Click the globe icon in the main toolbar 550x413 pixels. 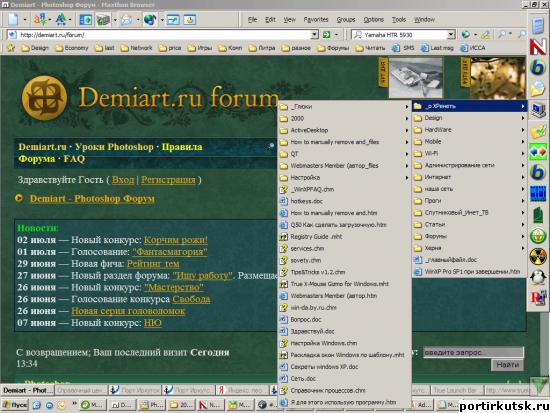150,20
